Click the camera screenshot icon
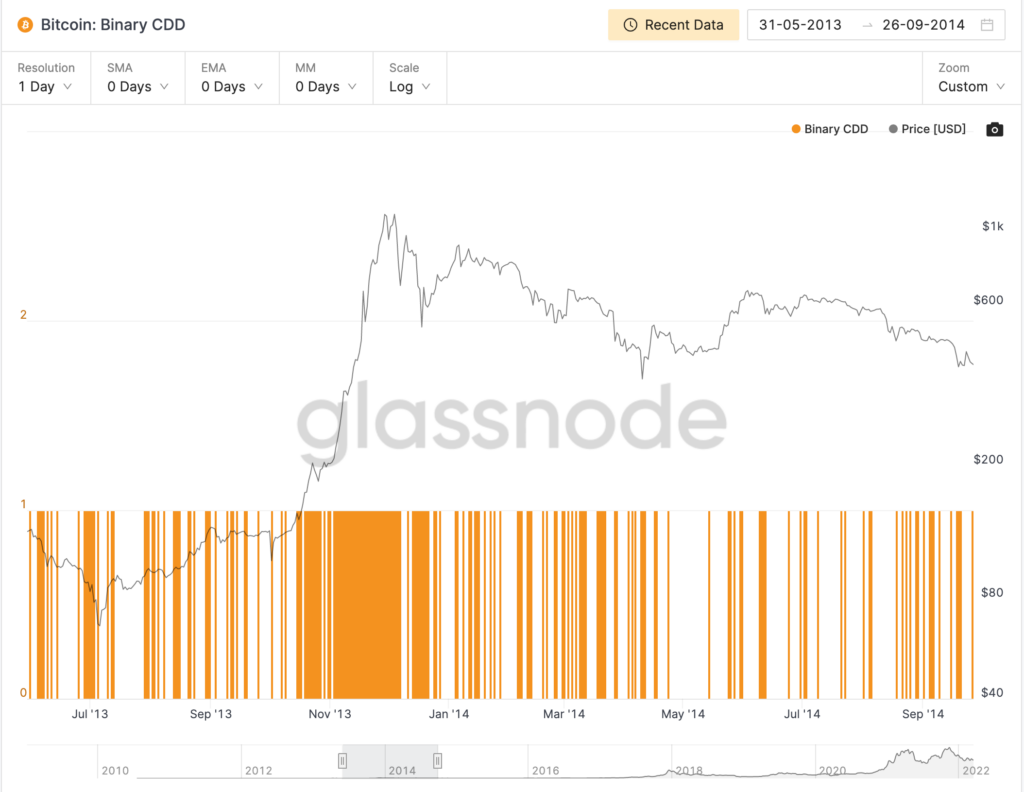 tap(994, 130)
